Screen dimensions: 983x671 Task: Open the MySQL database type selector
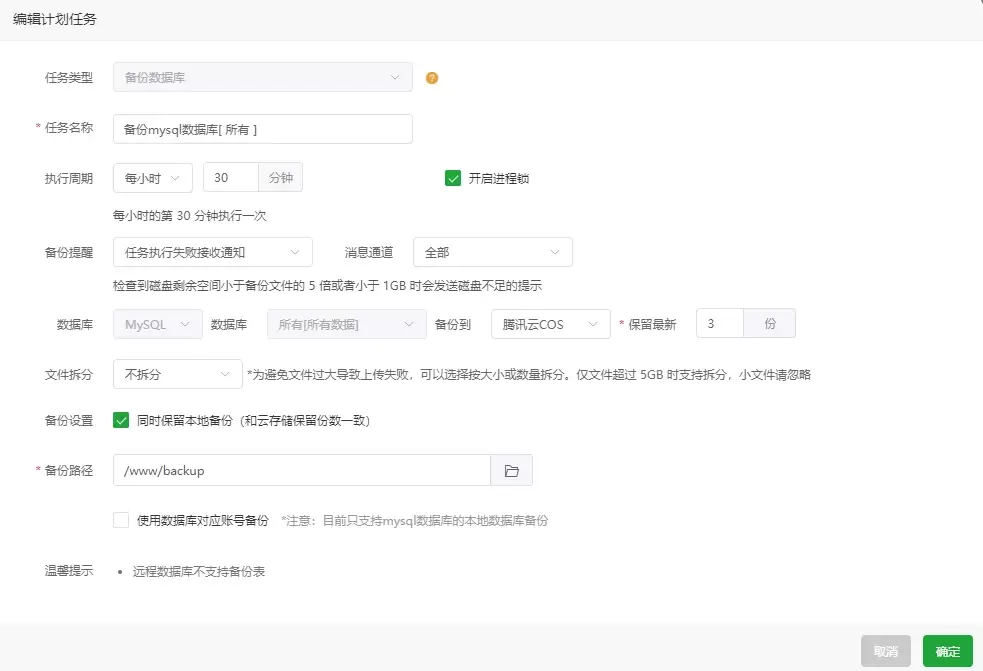[156, 325]
